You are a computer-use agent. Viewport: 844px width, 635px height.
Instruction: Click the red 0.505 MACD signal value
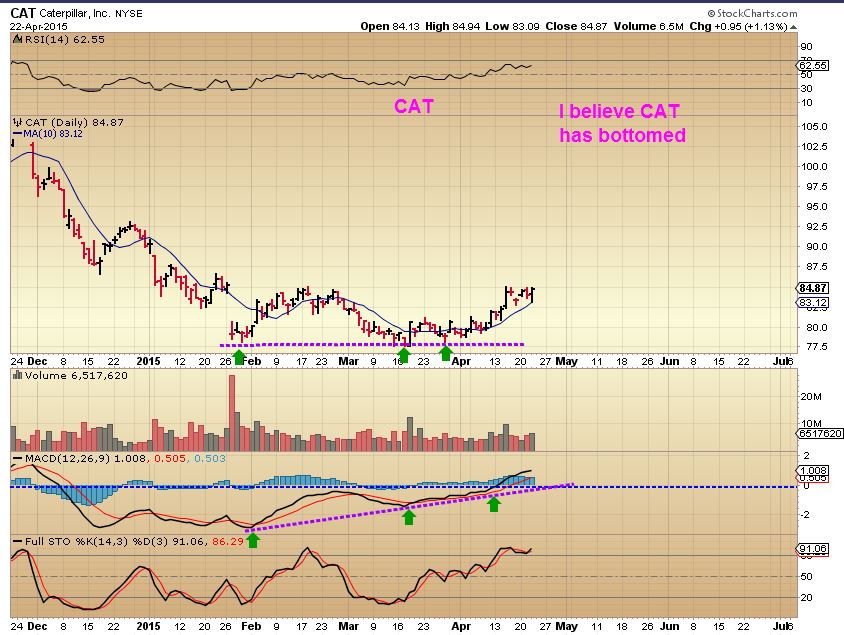point(170,458)
